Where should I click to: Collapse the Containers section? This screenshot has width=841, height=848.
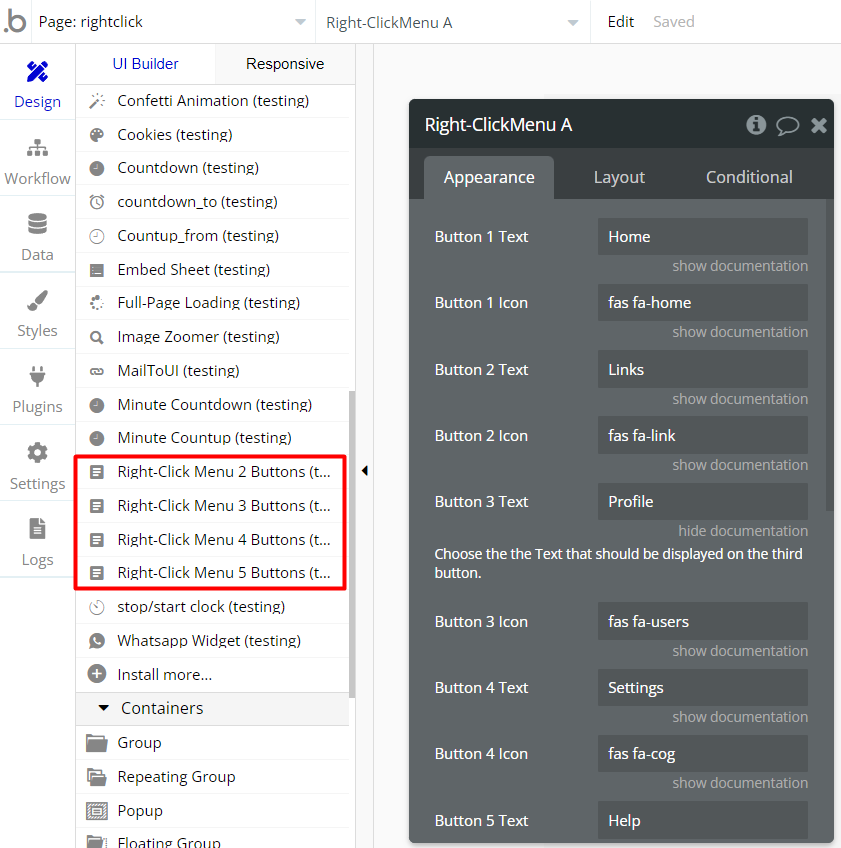pyautogui.click(x=104, y=708)
